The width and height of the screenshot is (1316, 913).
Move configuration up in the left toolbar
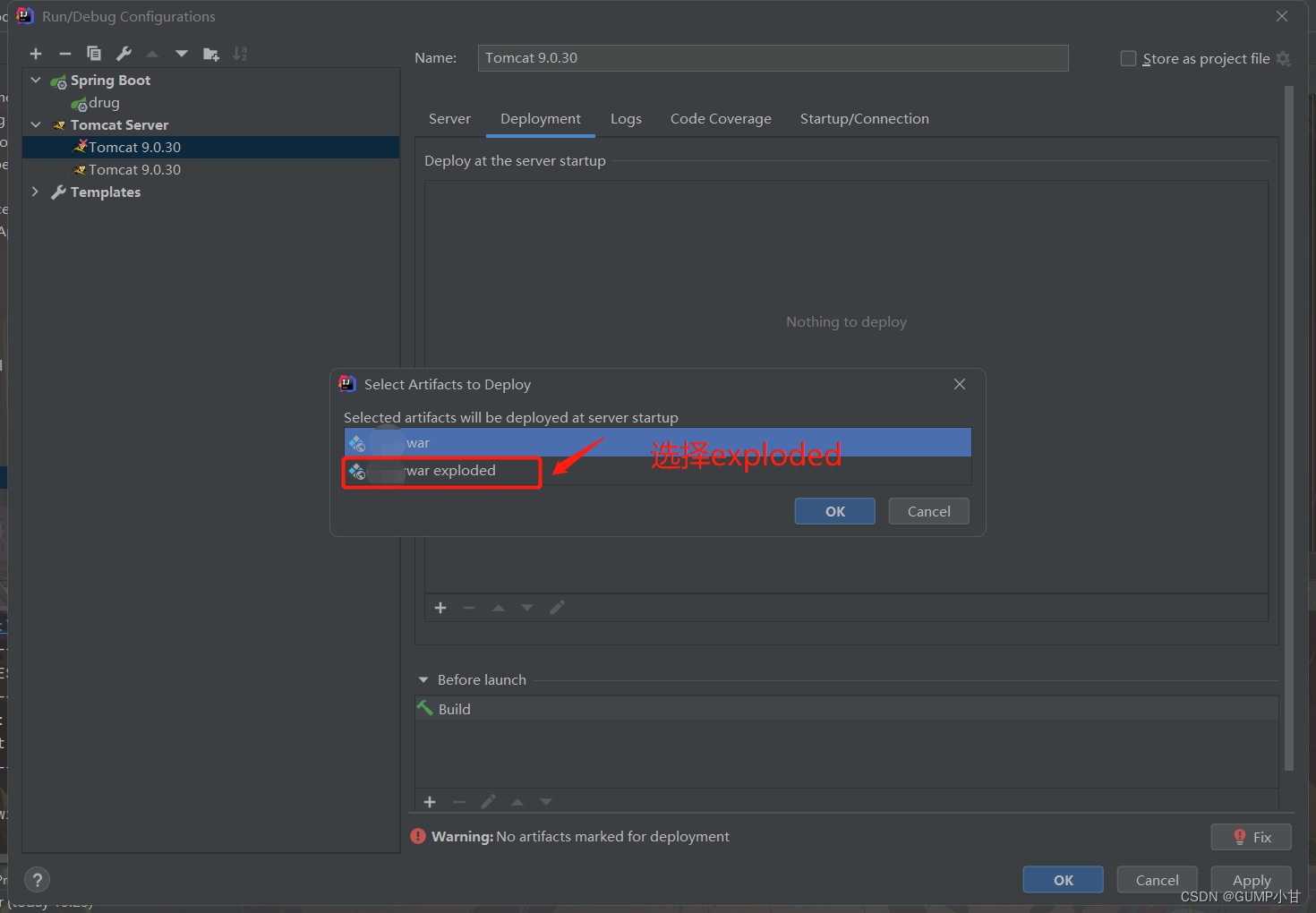[152, 54]
